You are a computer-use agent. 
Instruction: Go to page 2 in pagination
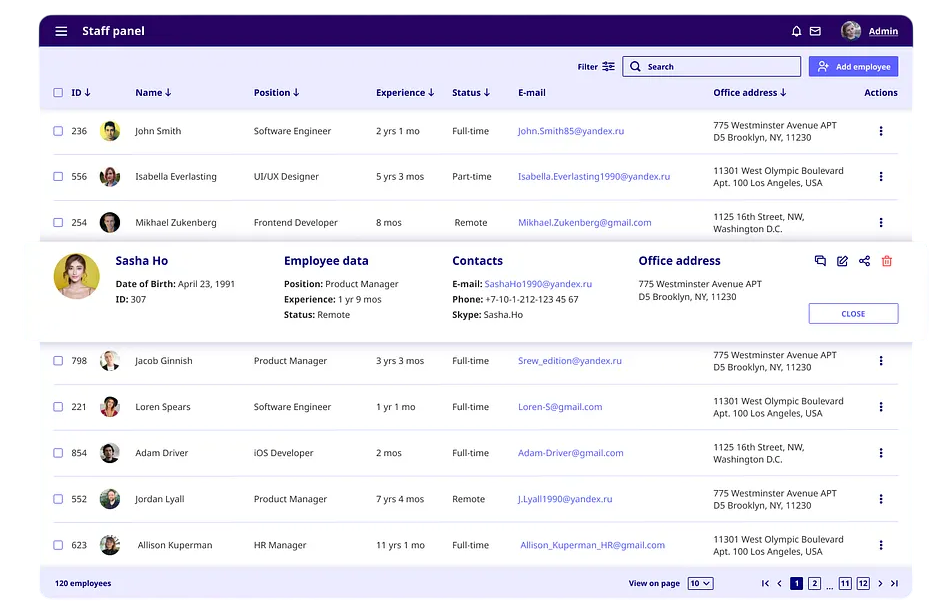(x=814, y=583)
